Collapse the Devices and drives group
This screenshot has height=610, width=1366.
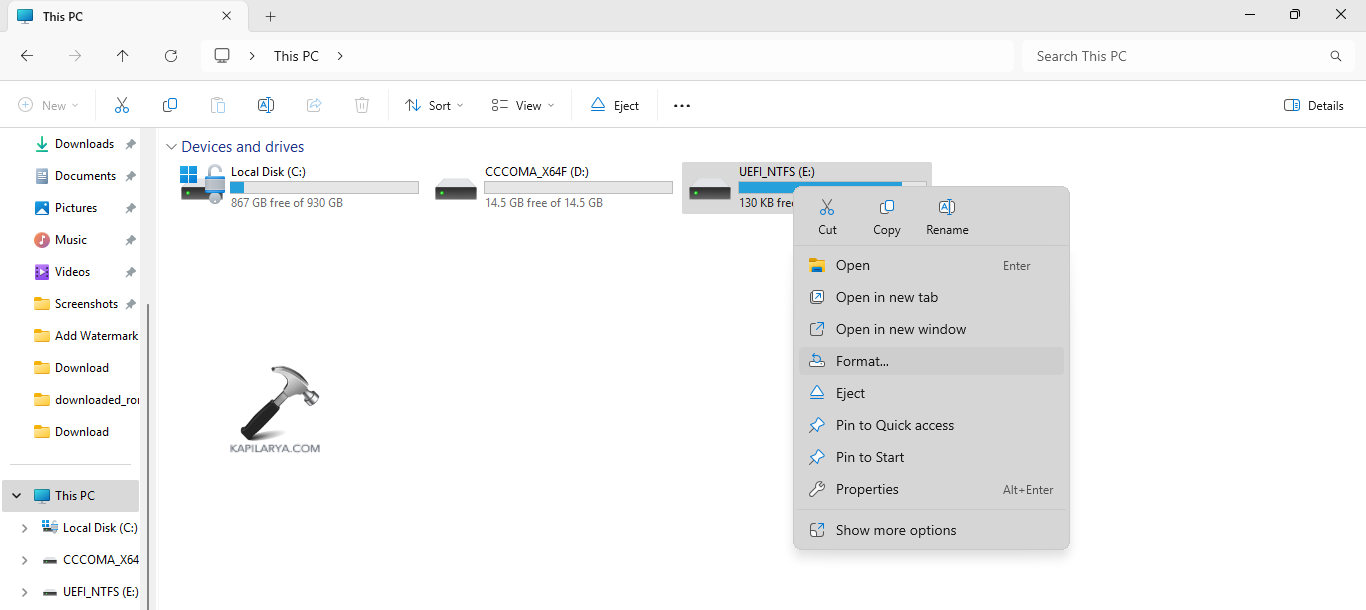171,147
